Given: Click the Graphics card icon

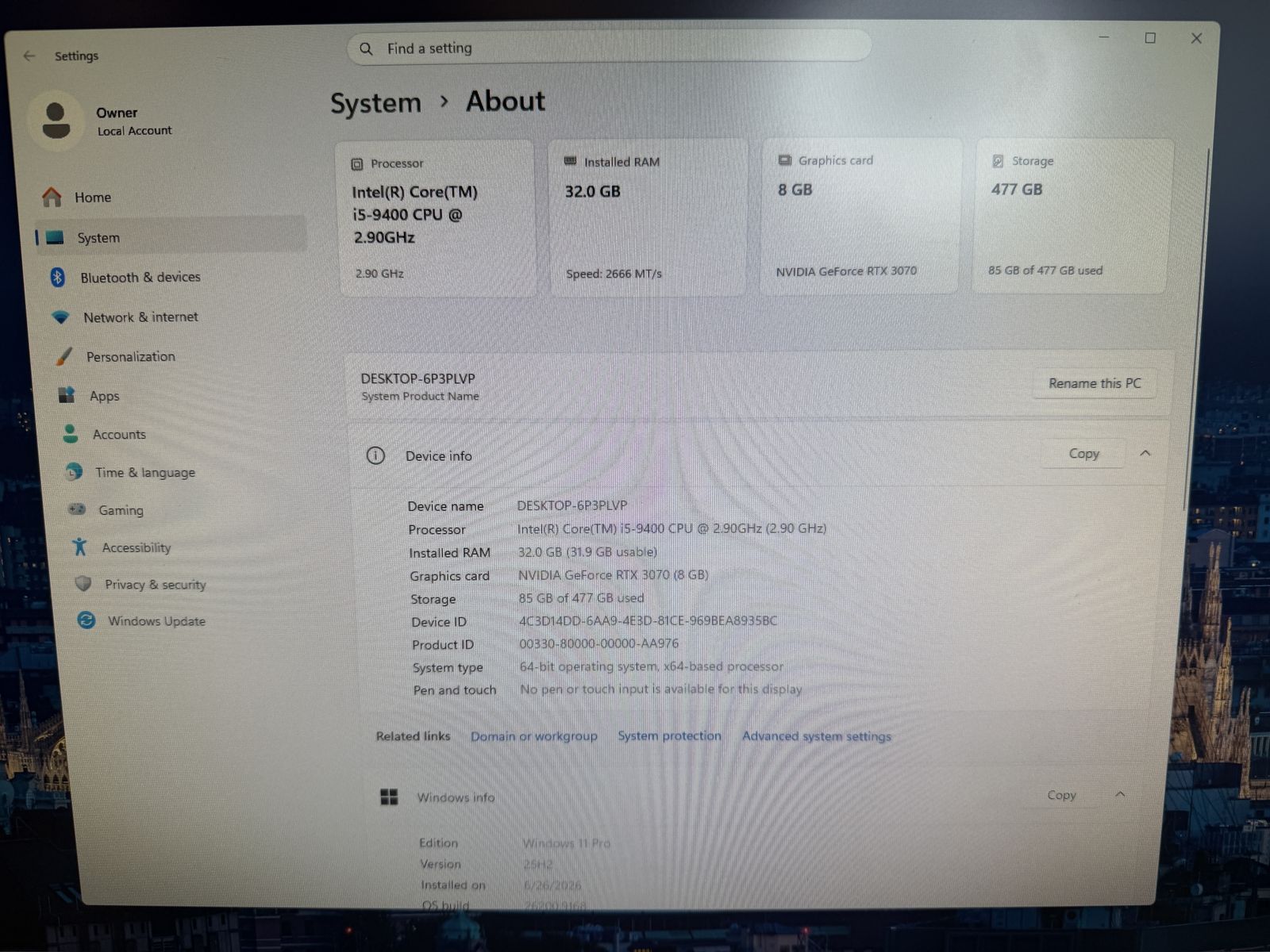Looking at the screenshot, I should (x=785, y=160).
